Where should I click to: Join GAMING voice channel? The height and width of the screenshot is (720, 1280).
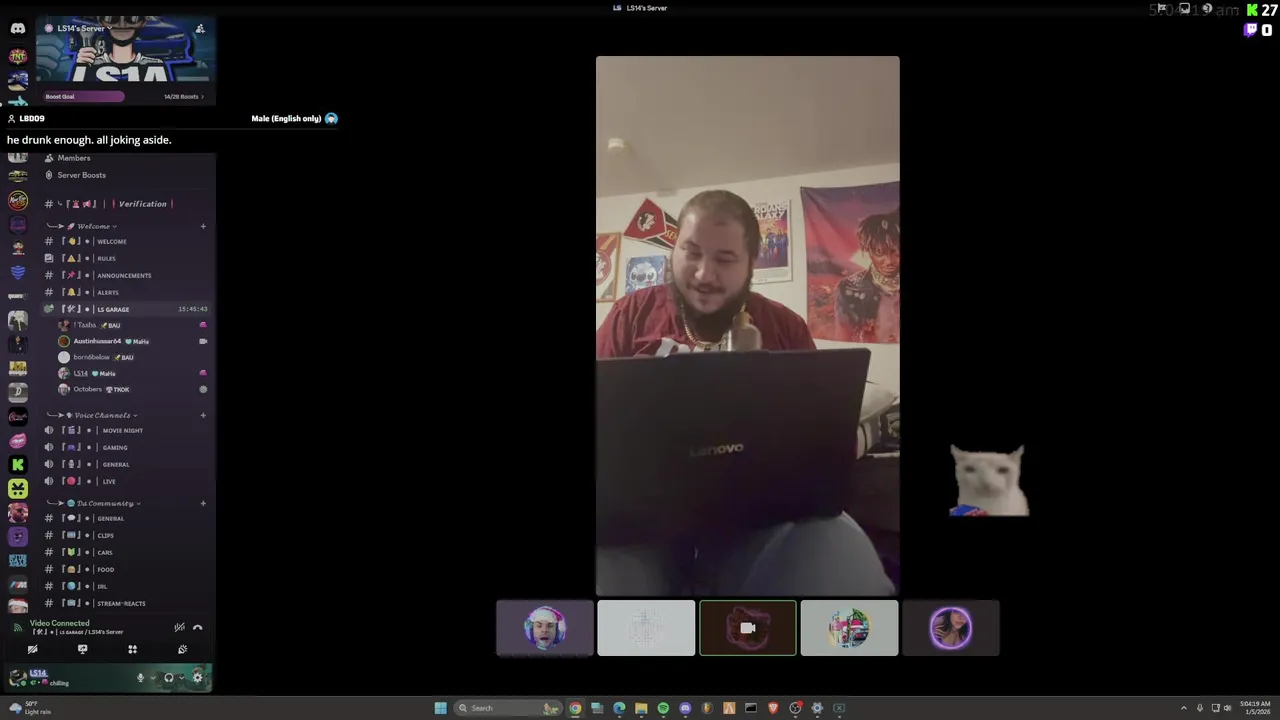[125, 447]
